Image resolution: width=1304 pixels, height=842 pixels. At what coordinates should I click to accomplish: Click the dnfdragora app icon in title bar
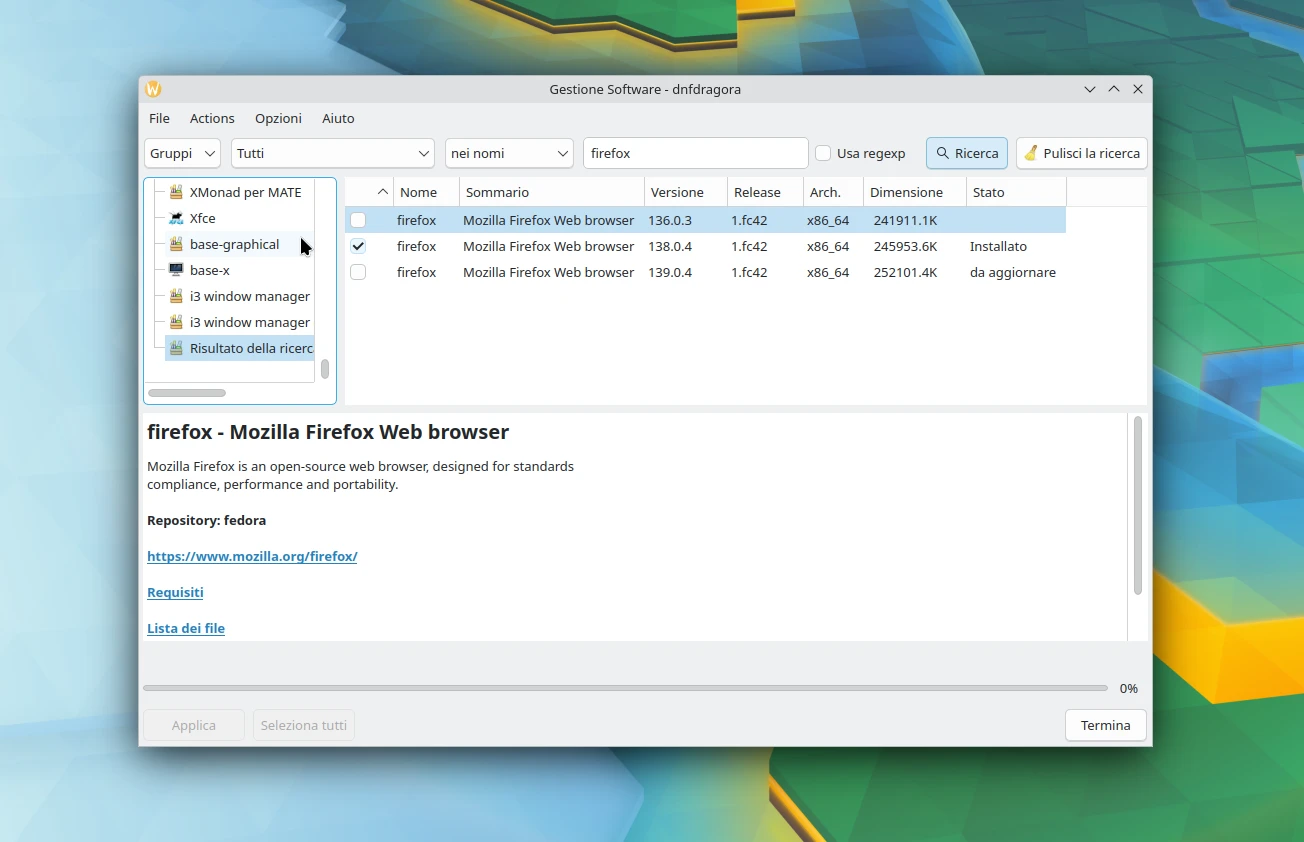pos(153,89)
